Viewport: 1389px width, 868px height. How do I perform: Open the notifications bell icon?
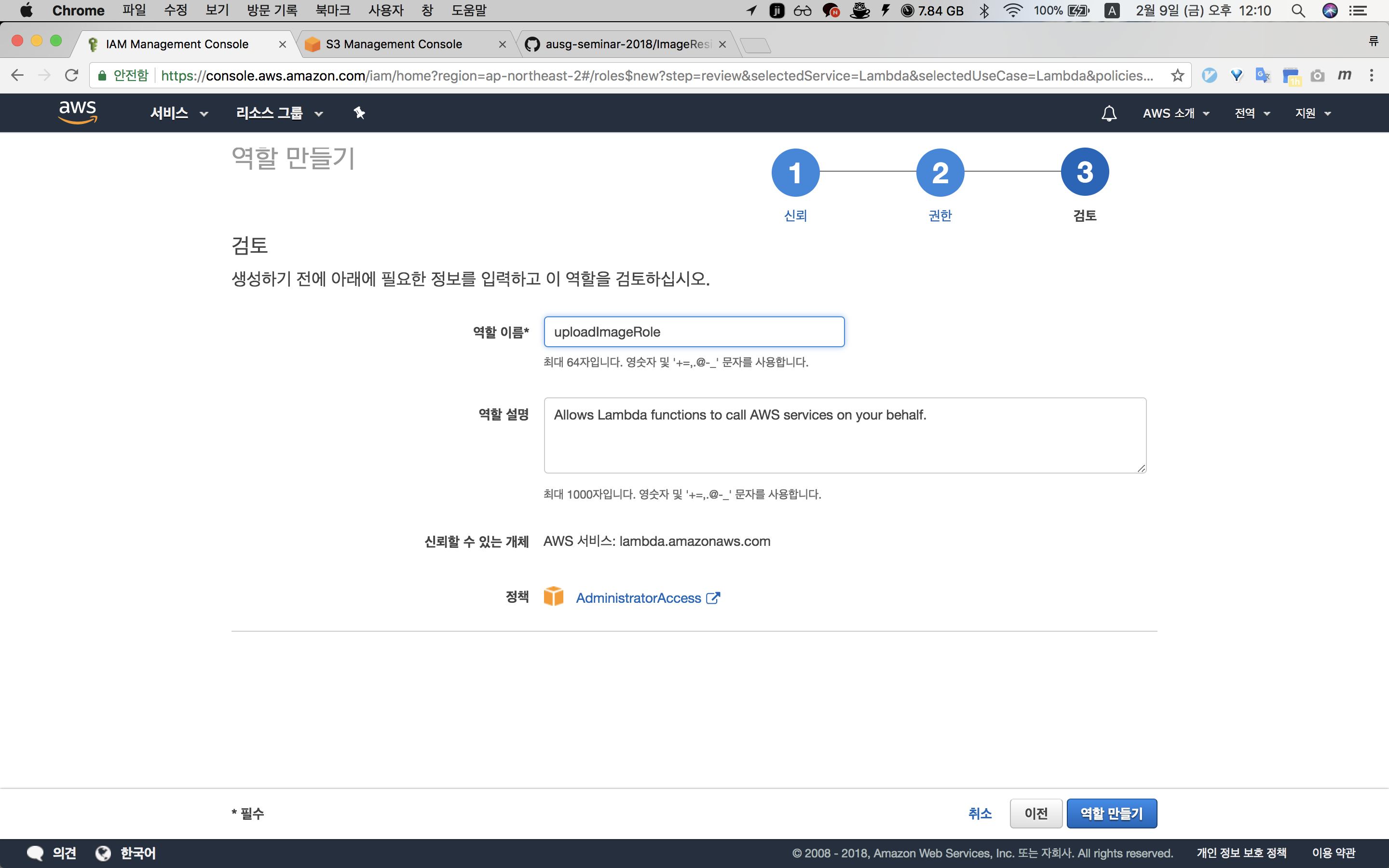(1109, 113)
